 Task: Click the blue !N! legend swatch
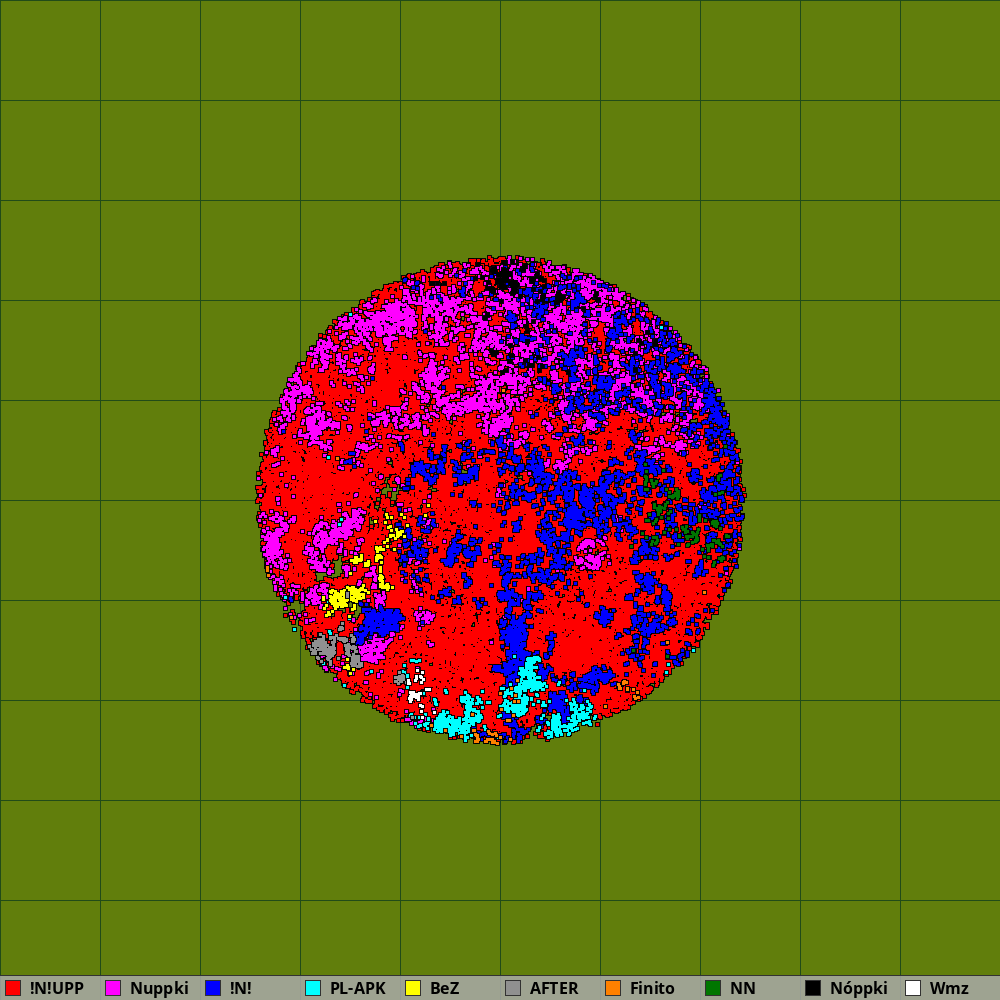[x=213, y=988]
